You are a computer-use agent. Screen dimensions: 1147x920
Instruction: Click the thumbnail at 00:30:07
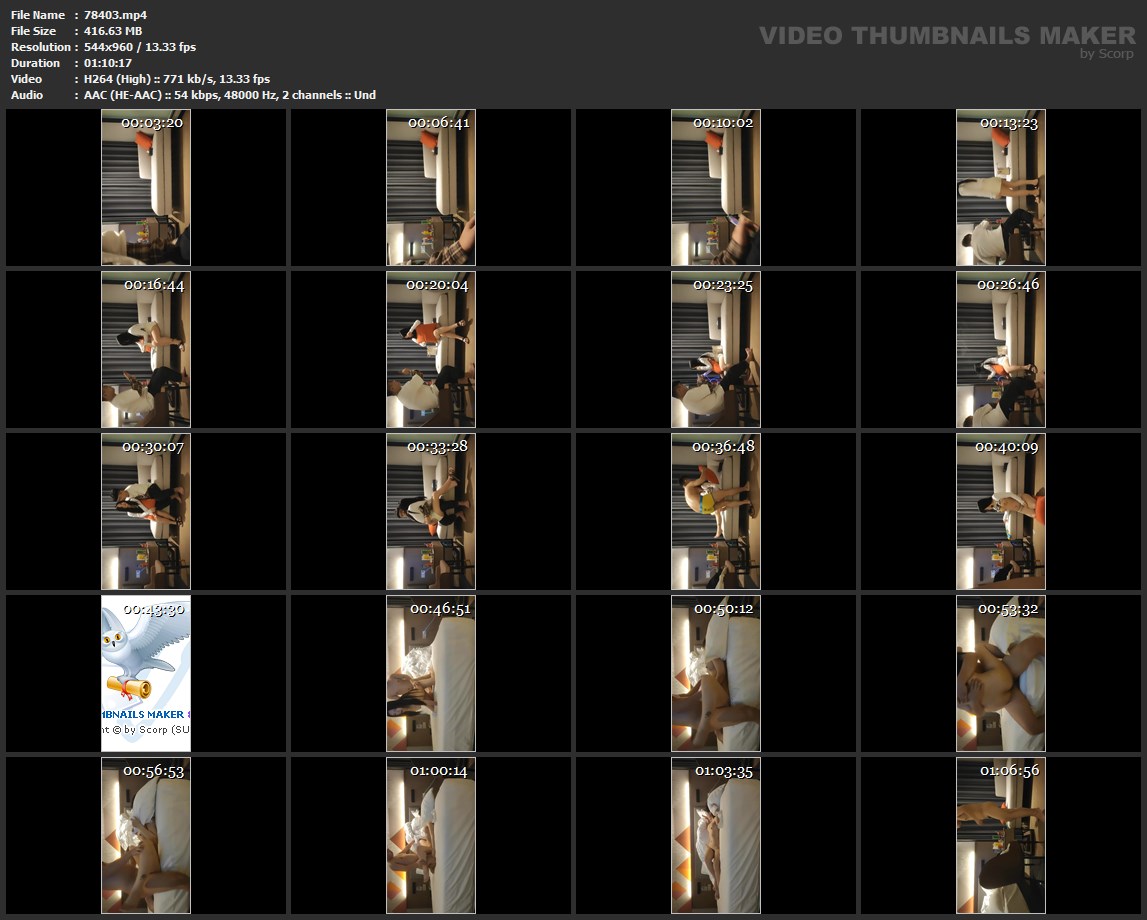click(146, 511)
